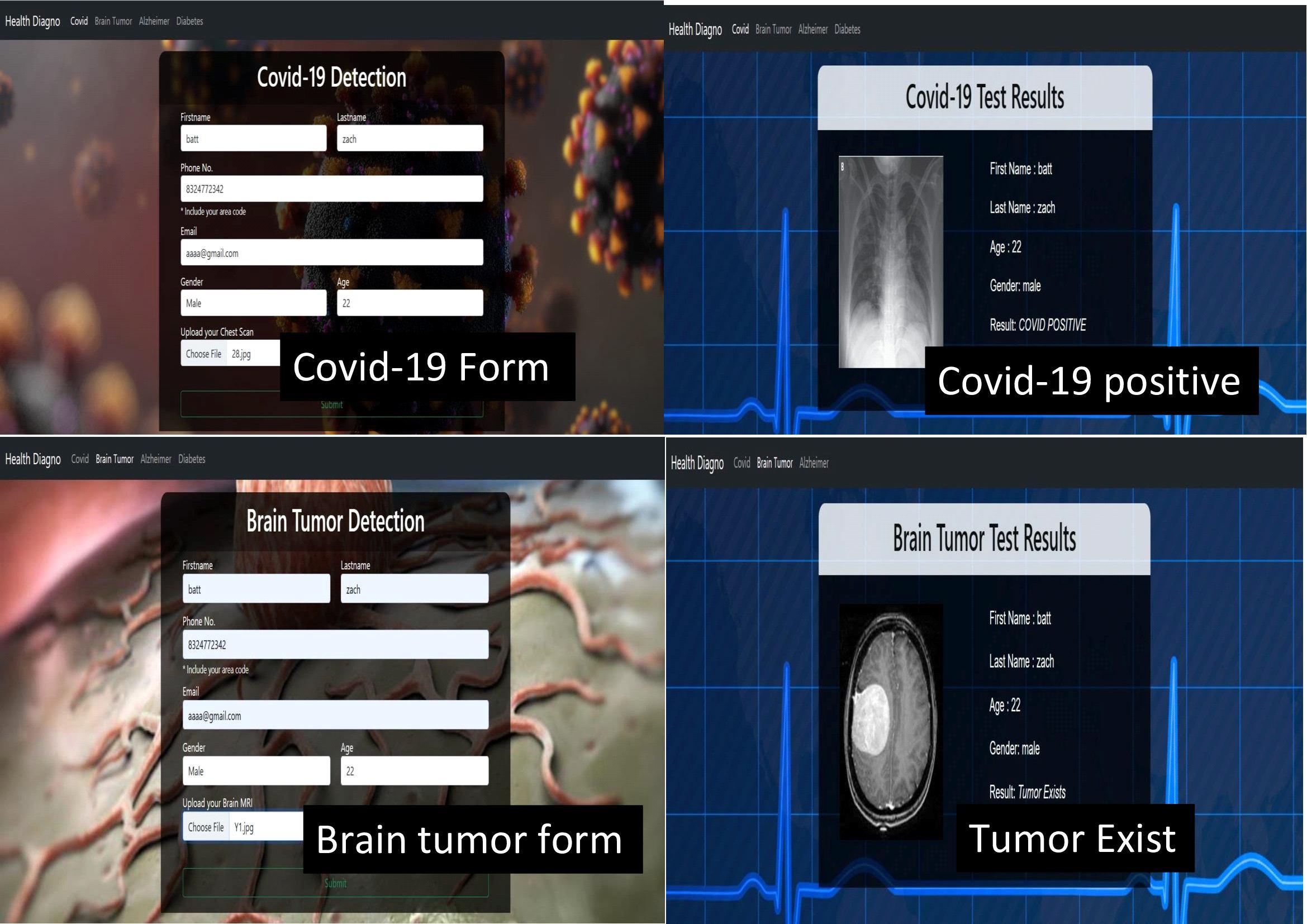
Task: Click Health Diagno brand on Covid results page
Action: [695, 29]
